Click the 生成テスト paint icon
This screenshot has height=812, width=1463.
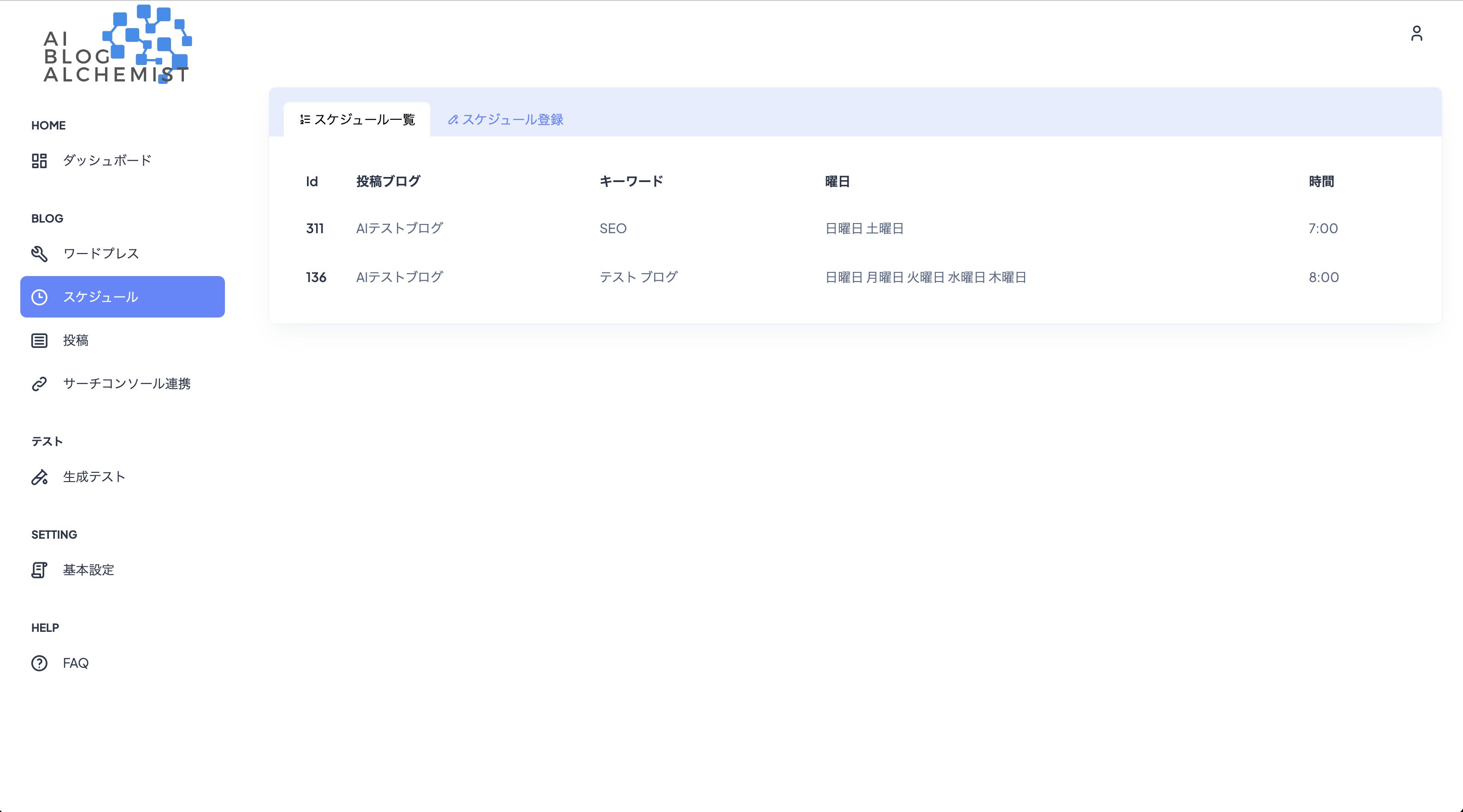(39, 477)
